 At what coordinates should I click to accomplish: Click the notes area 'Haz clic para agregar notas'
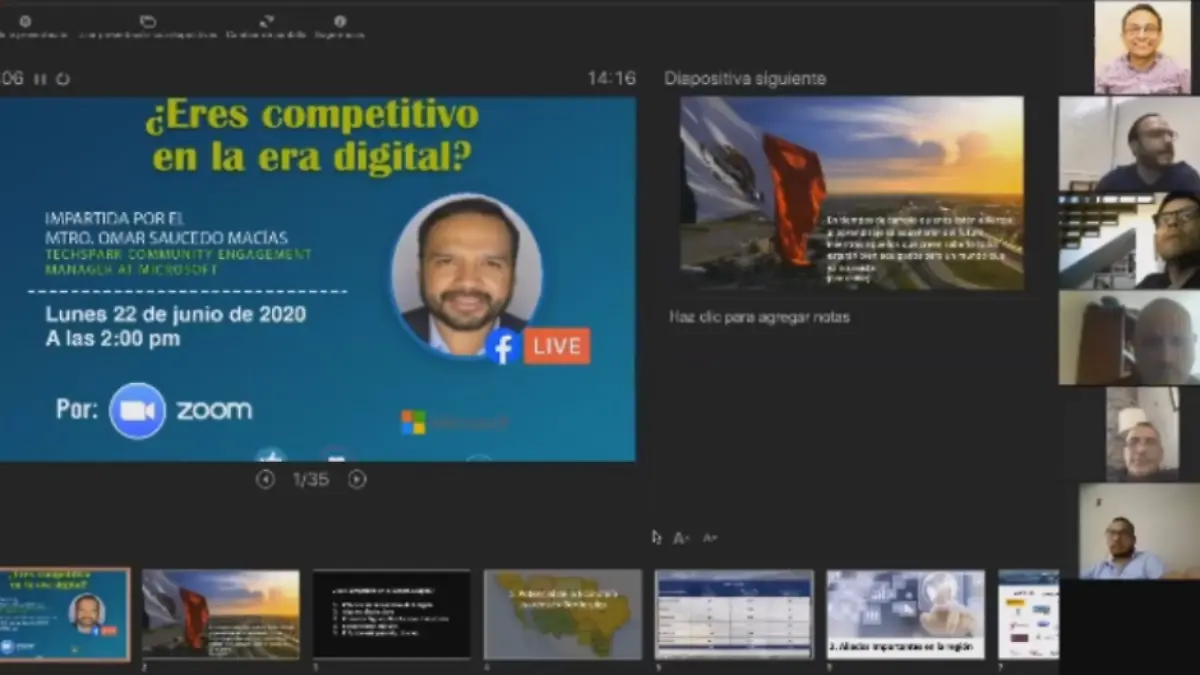(759, 317)
